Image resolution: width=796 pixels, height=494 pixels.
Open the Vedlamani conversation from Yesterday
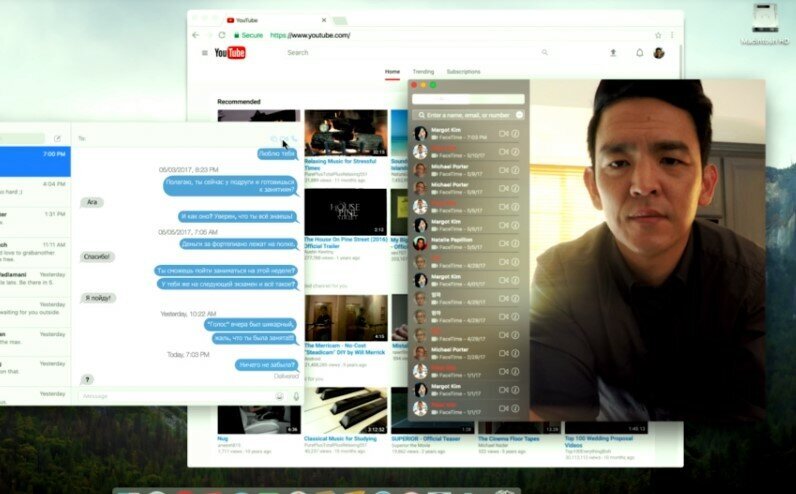pyautogui.click(x=35, y=281)
